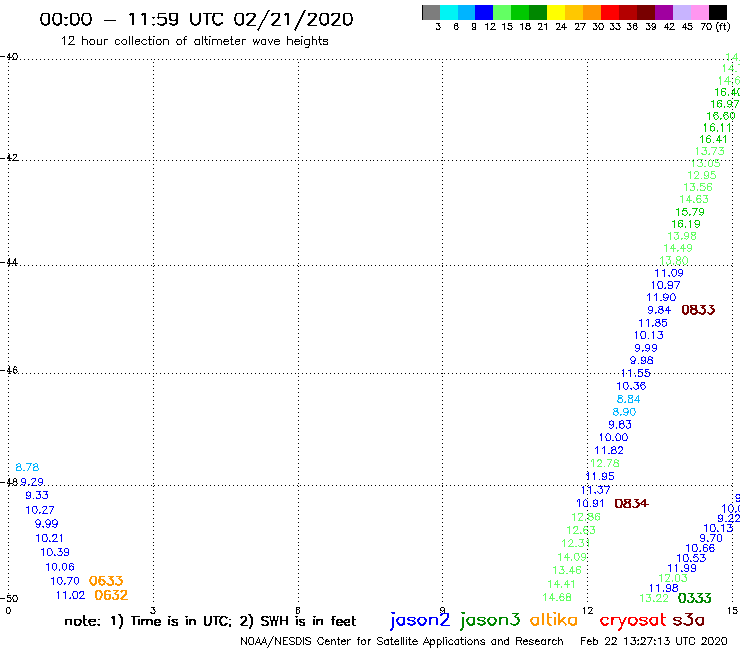The height and width of the screenshot is (650, 740).
Task: Click wave height value 14.49
Action: click(678, 248)
